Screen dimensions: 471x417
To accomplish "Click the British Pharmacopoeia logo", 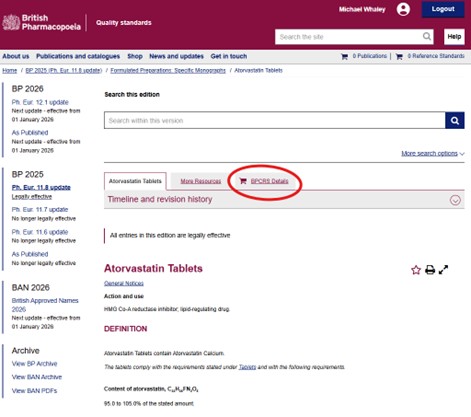I will point(42,22).
